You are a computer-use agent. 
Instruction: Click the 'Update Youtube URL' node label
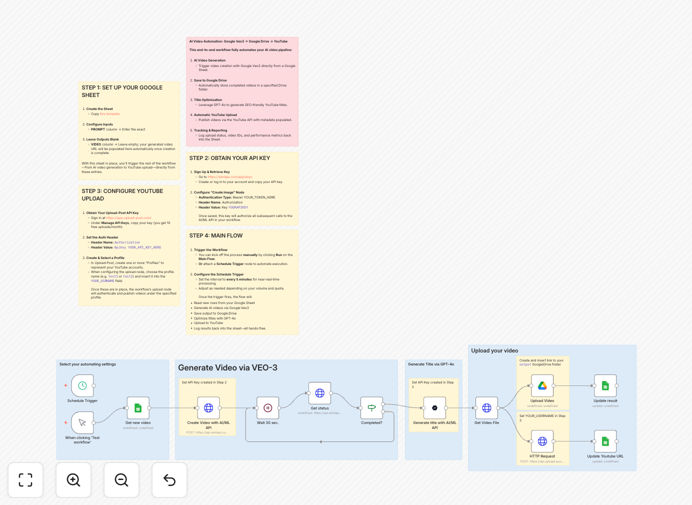[605, 456]
